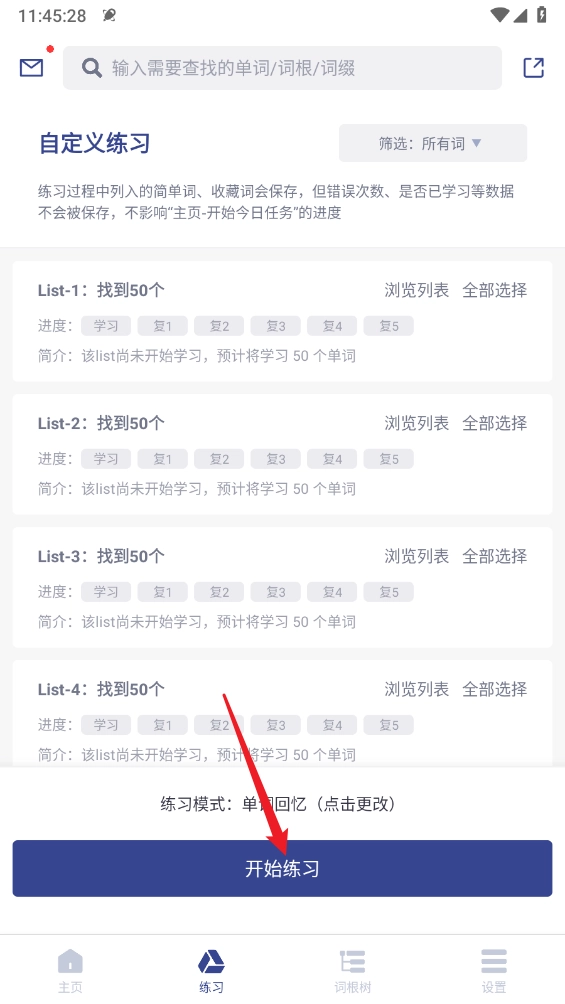Open the 词根树 root tree tab
This screenshot has height=1004, width=565.
point(352,970)
